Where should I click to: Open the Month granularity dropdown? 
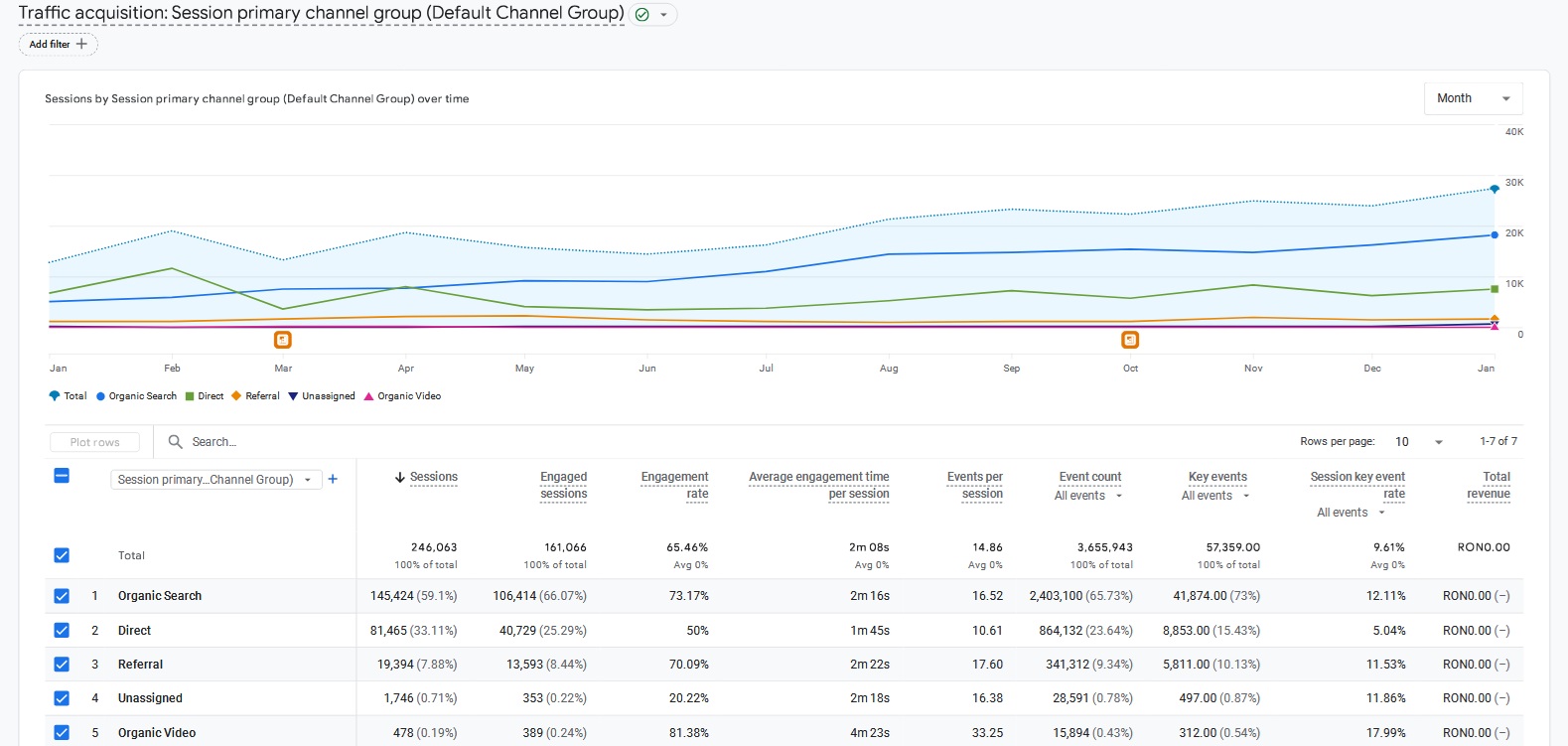[1473, 98]
